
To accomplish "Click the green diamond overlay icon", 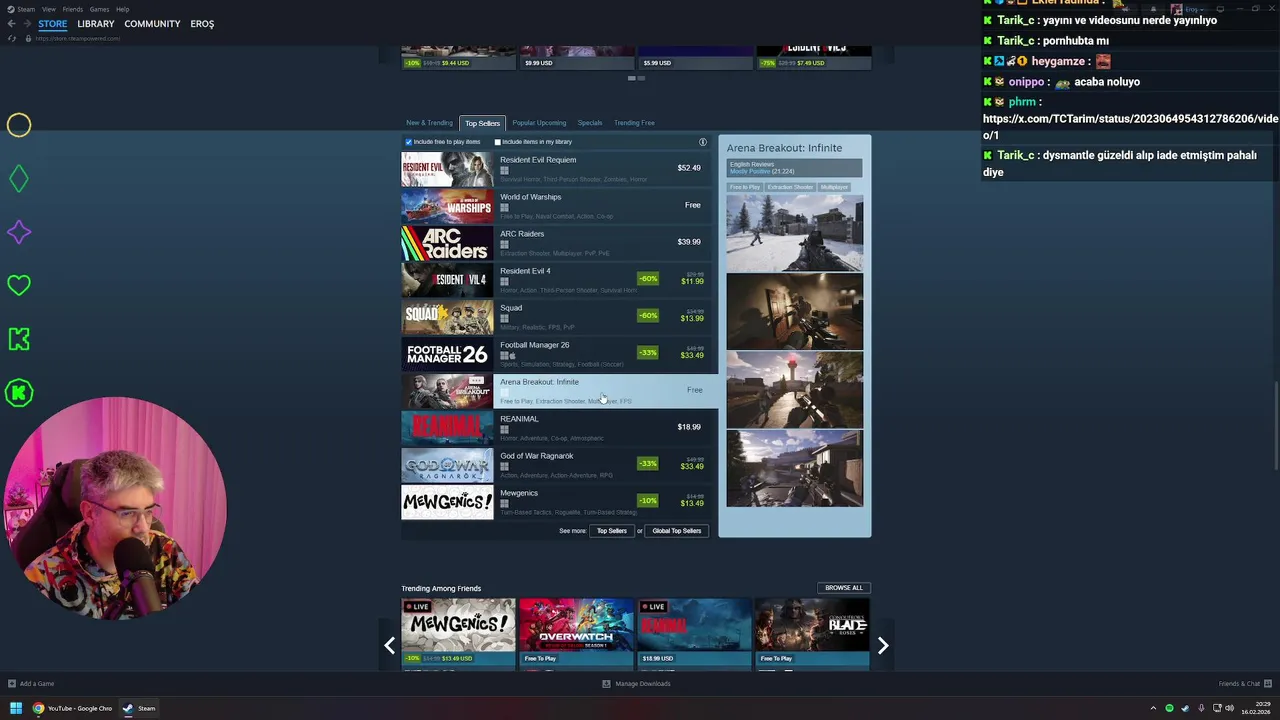I will [19, 179].
